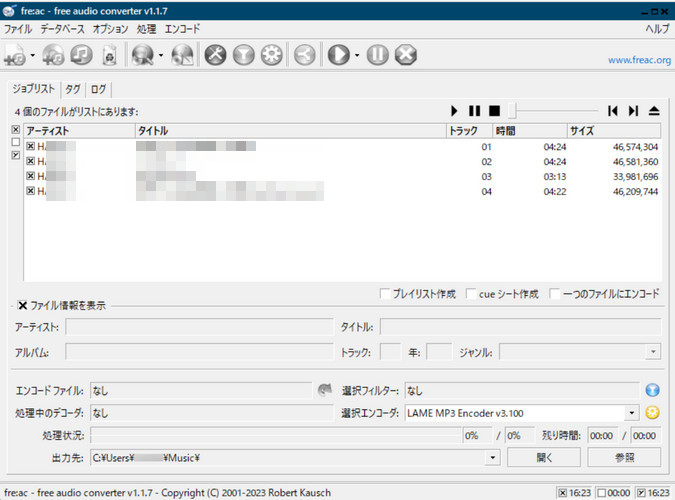Open general settings wrench icon
675x500 pixels.
(x=215, y=55)
